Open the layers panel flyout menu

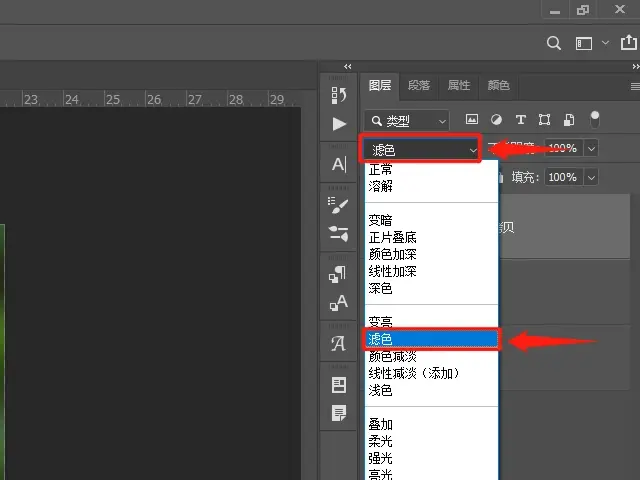(634, 86)
